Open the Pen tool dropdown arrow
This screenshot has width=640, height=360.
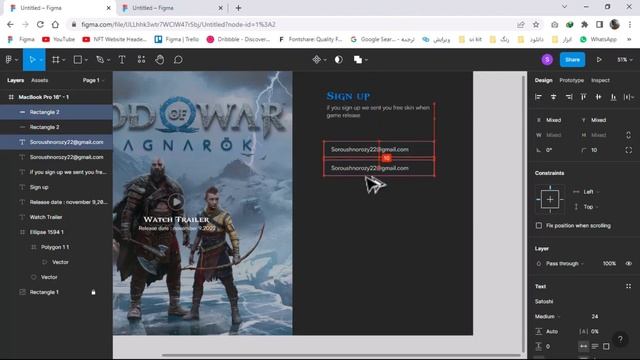[x=108, y=60]
